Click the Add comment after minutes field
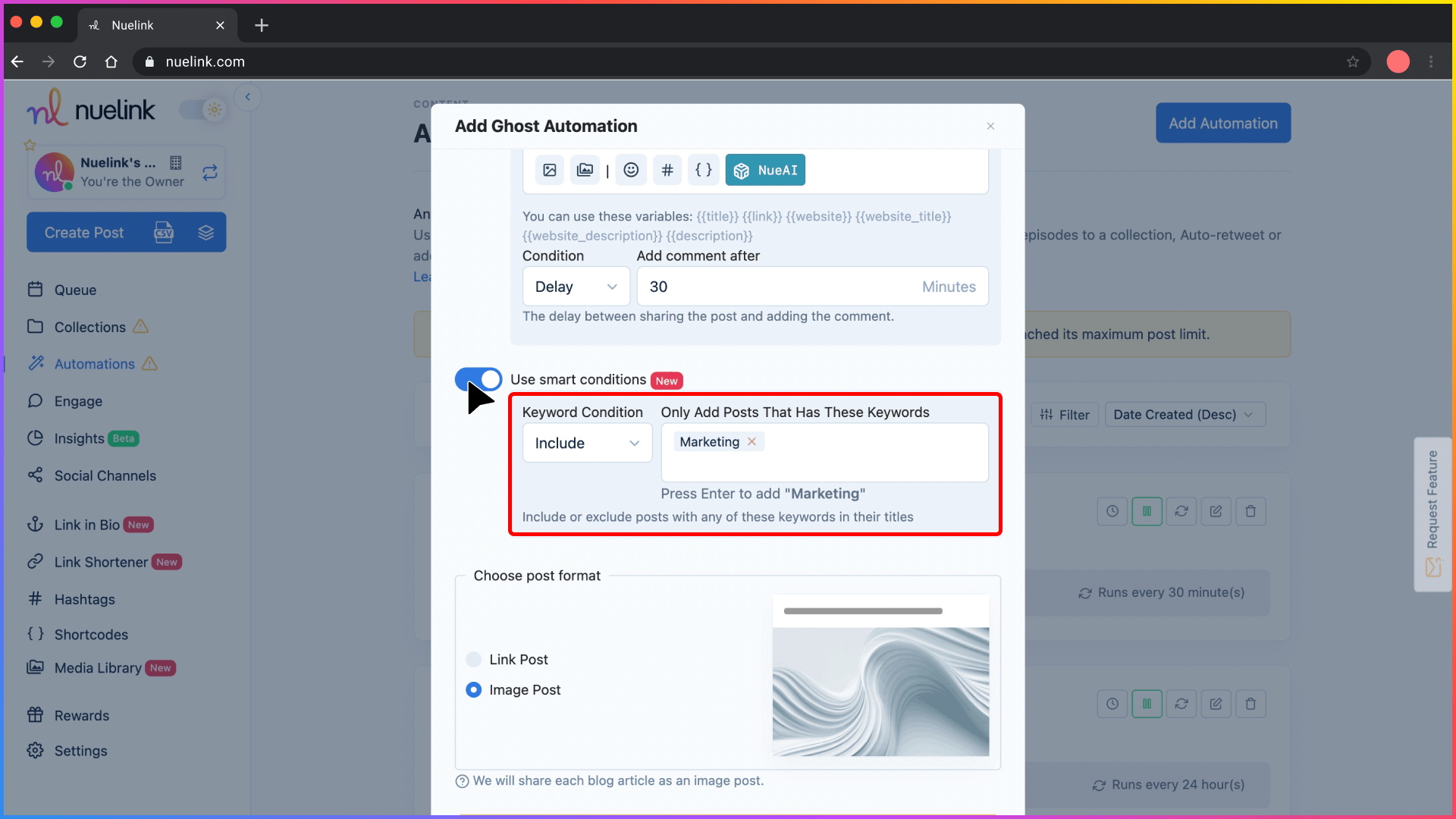The height and width of the screenshot is (819, 1456). point(812,287)
